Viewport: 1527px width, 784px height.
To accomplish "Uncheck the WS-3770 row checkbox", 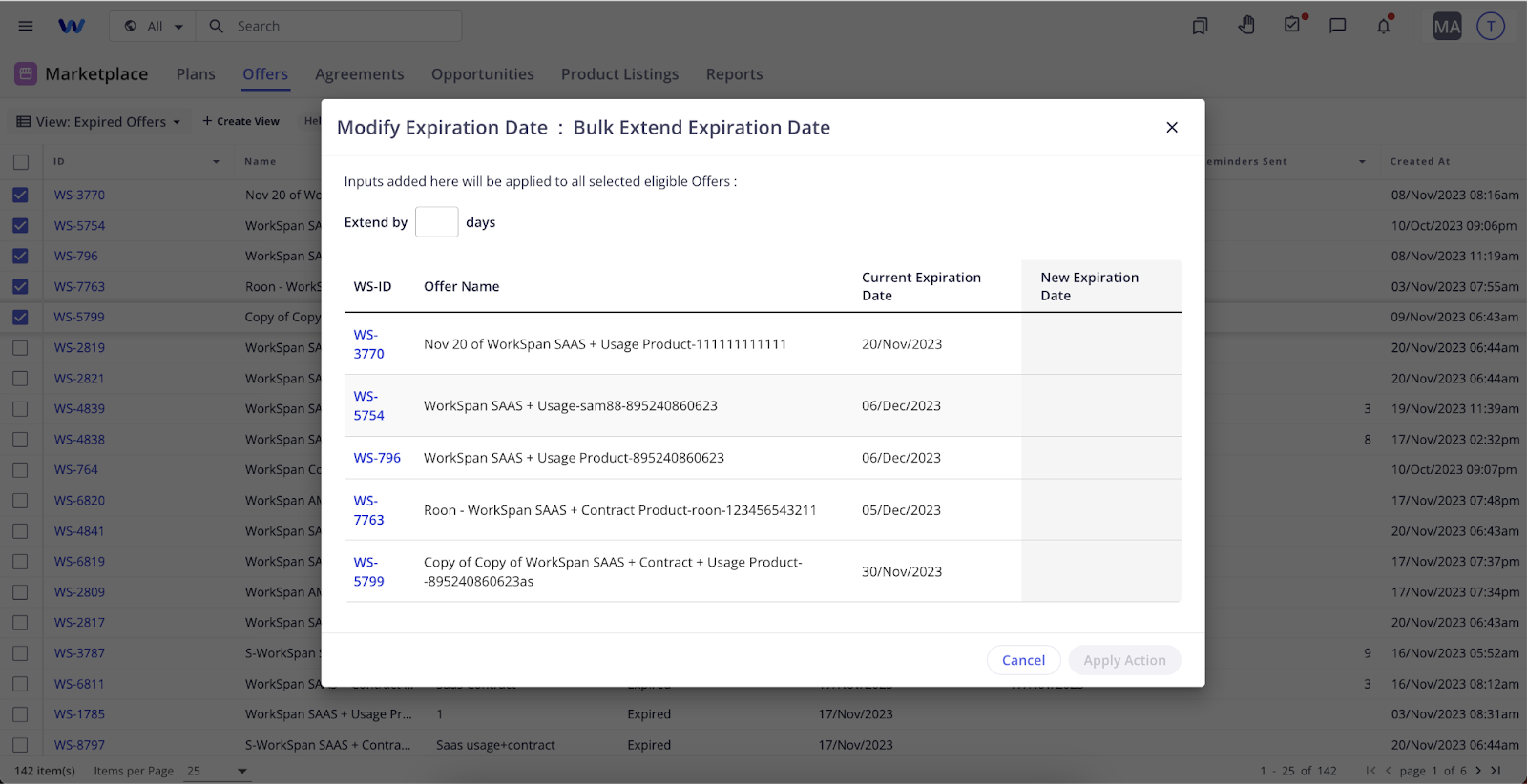I will point(21,196).
